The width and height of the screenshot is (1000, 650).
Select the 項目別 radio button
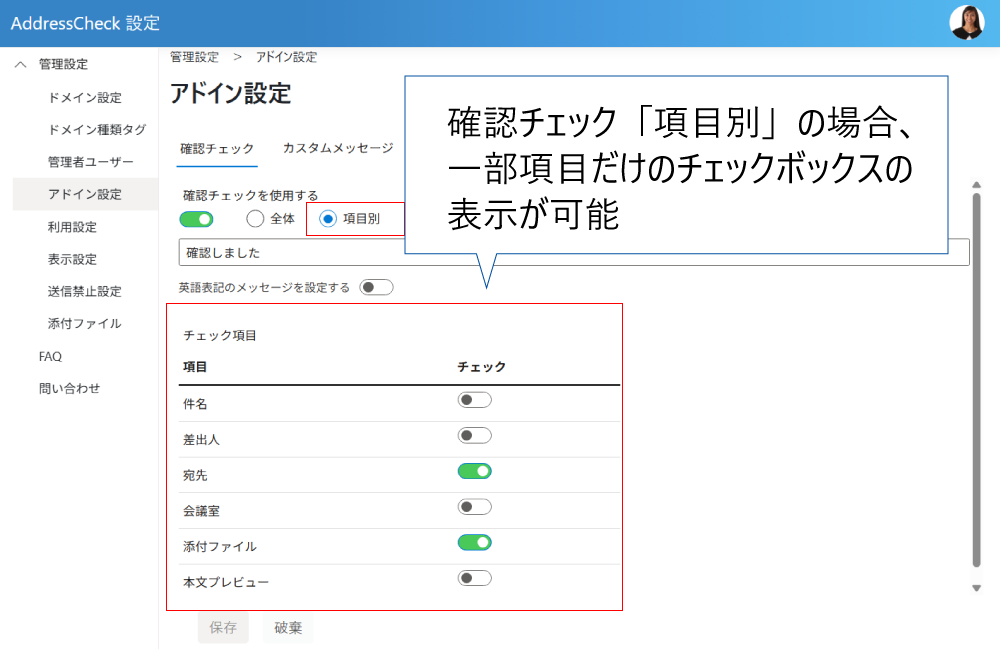click(328, 219)
